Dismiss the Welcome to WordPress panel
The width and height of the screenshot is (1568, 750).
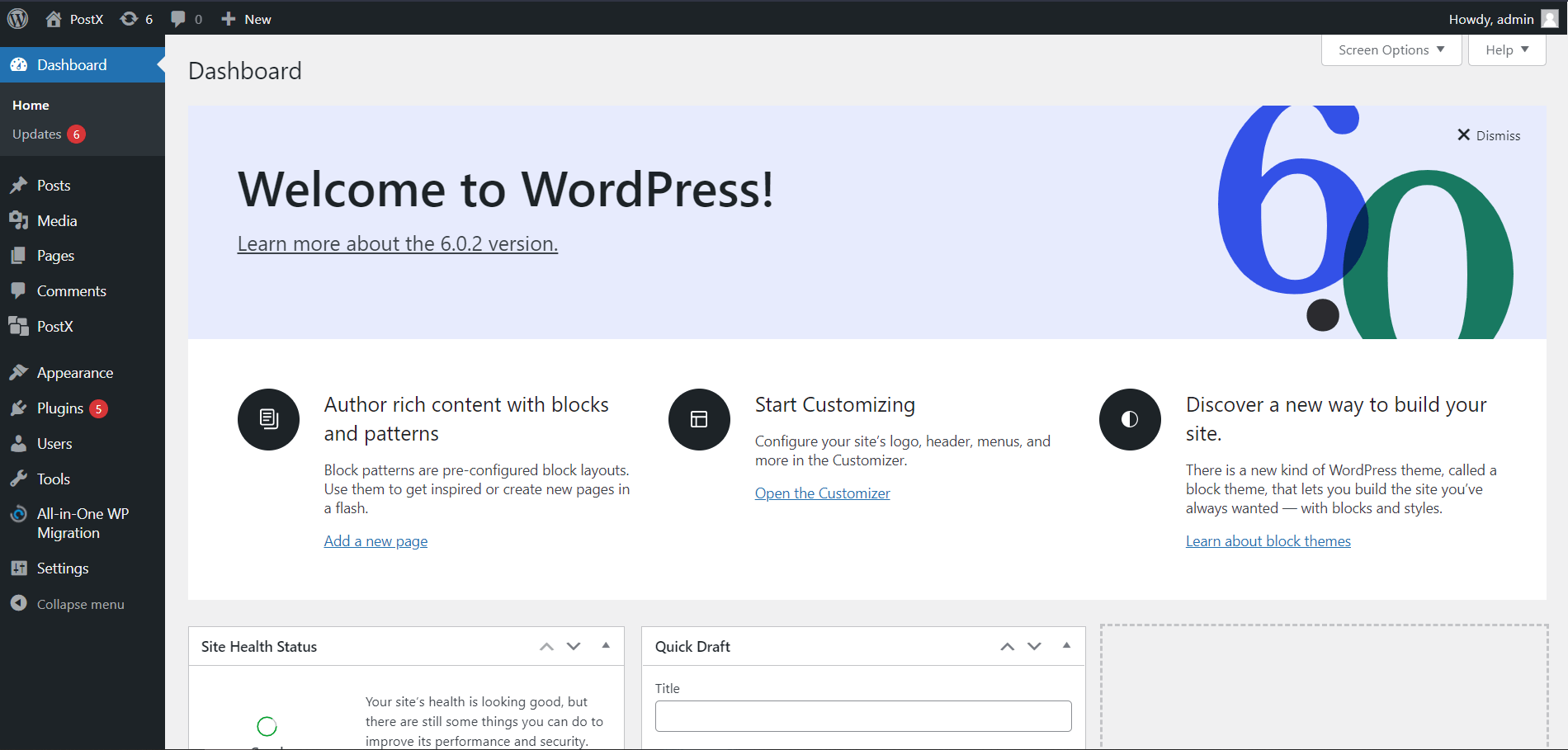[1489, 135]
